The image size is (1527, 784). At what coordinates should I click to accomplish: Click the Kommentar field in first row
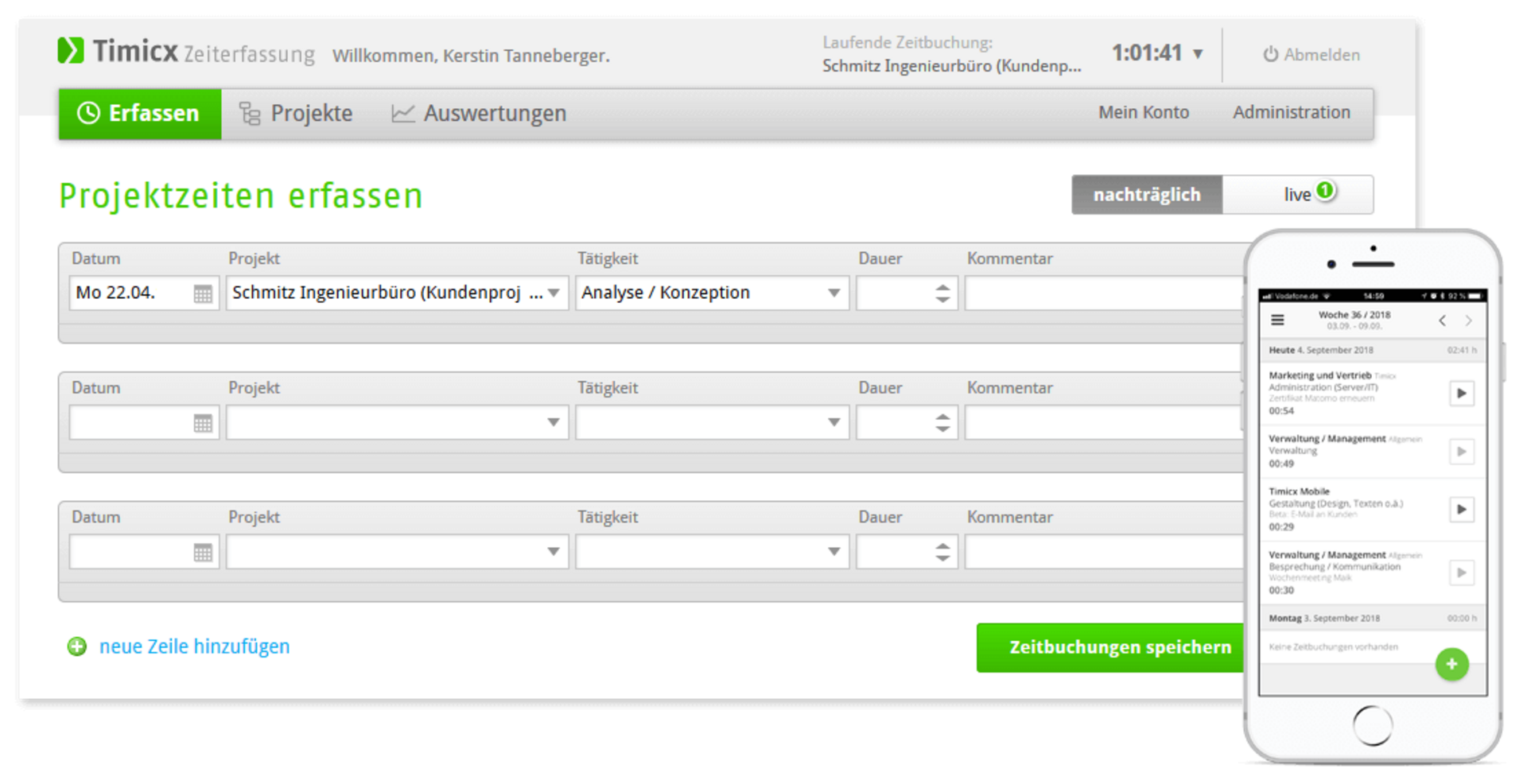(x=1102, y=293)
